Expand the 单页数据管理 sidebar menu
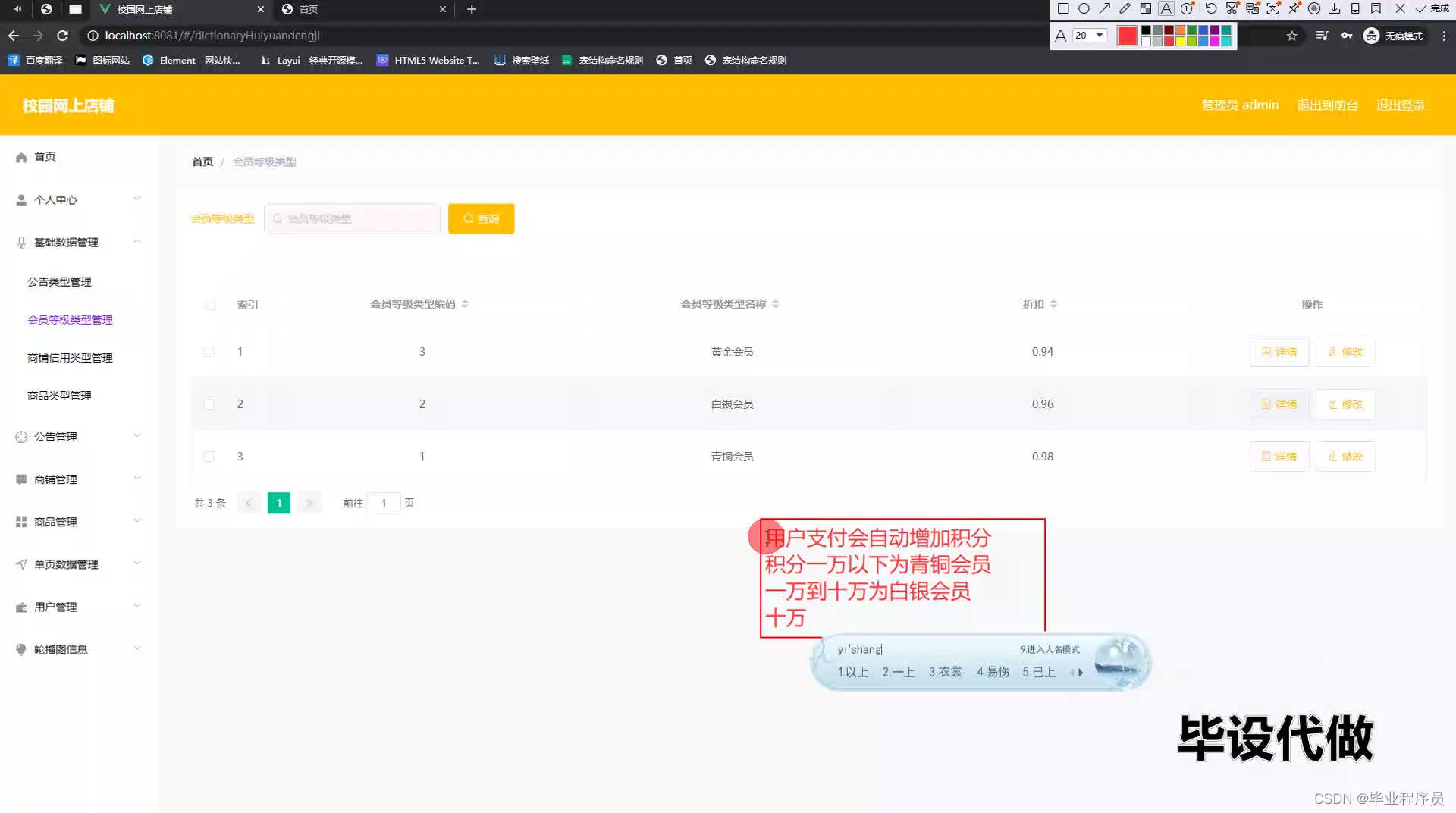The image size is (1456, 813). 79,564
